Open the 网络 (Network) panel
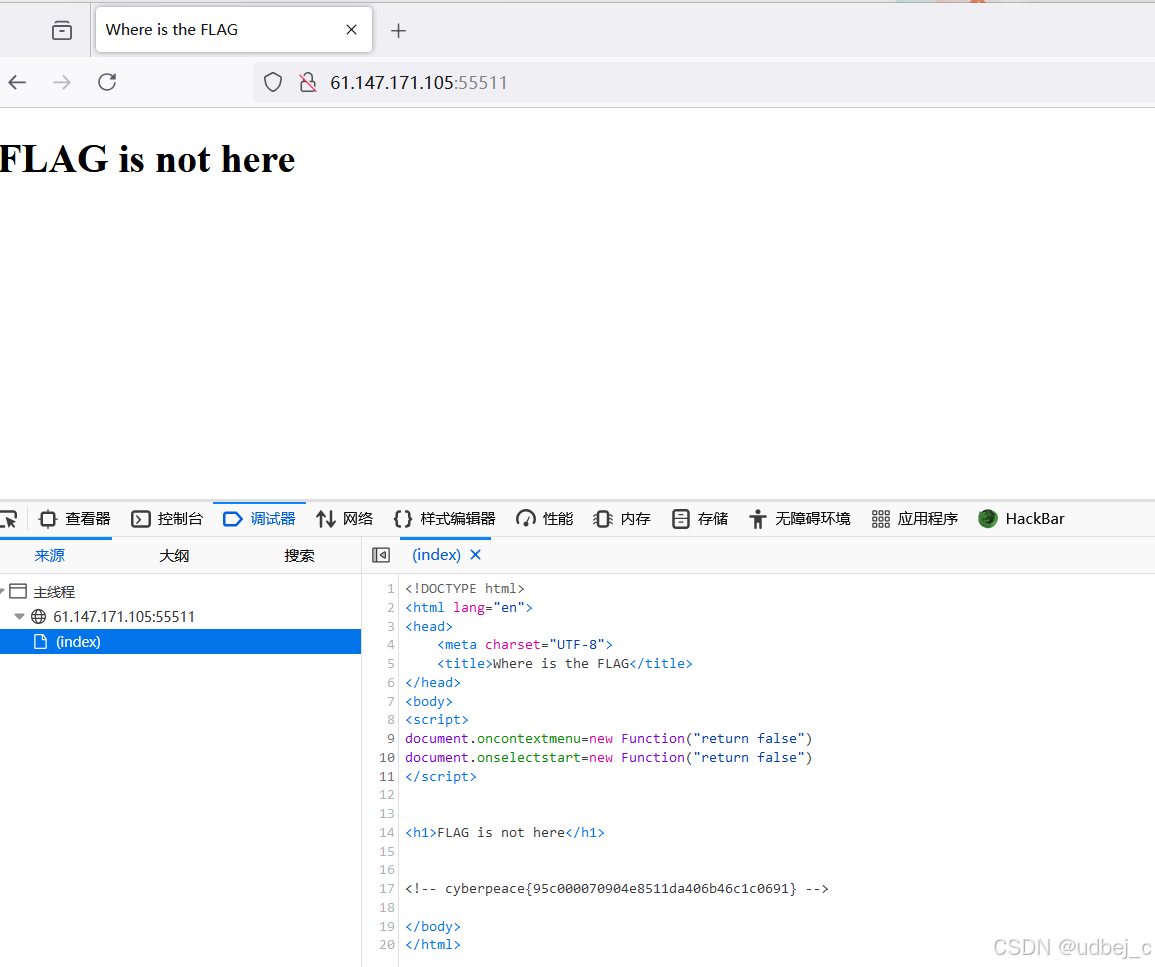The image size is (1155, 967). pos(345,518)
